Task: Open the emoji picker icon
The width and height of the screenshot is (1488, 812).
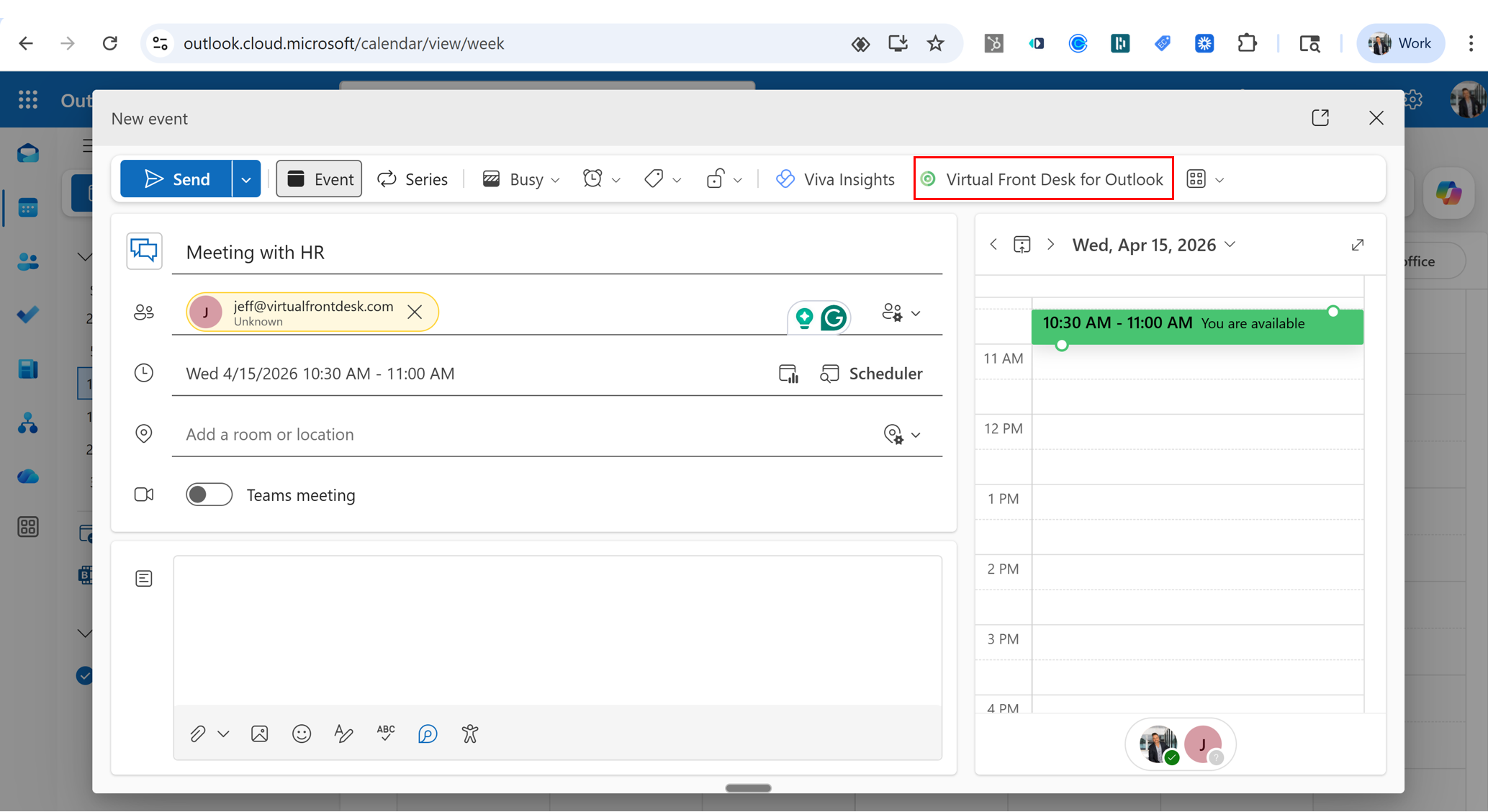Action: point(302,734)
